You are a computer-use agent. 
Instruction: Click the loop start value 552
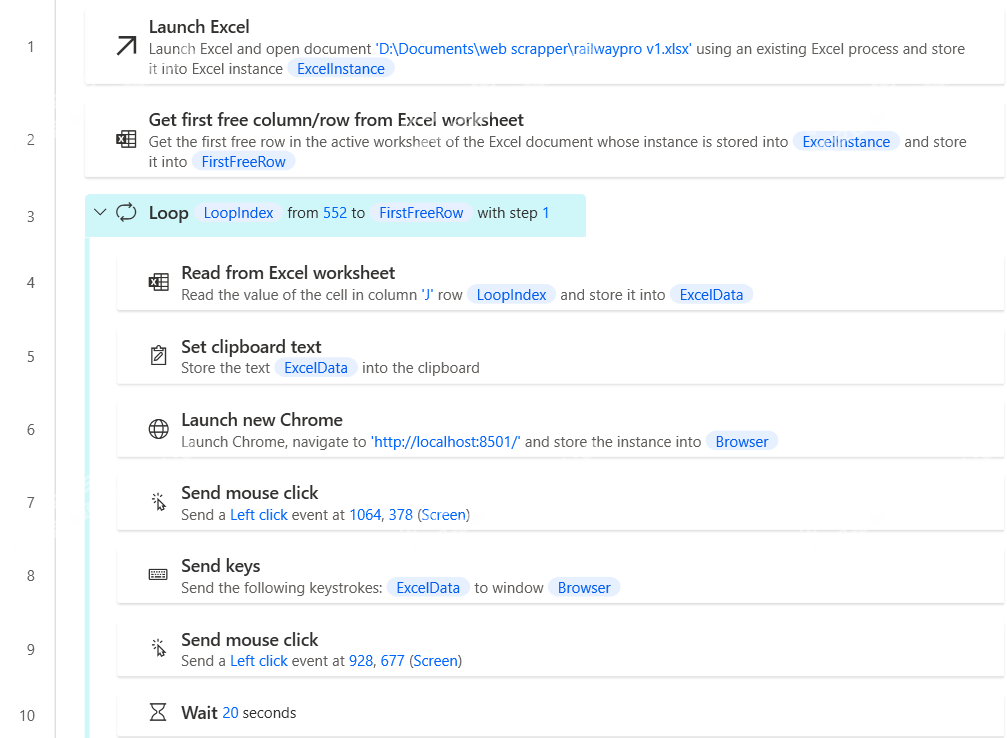tap(335, 213)
